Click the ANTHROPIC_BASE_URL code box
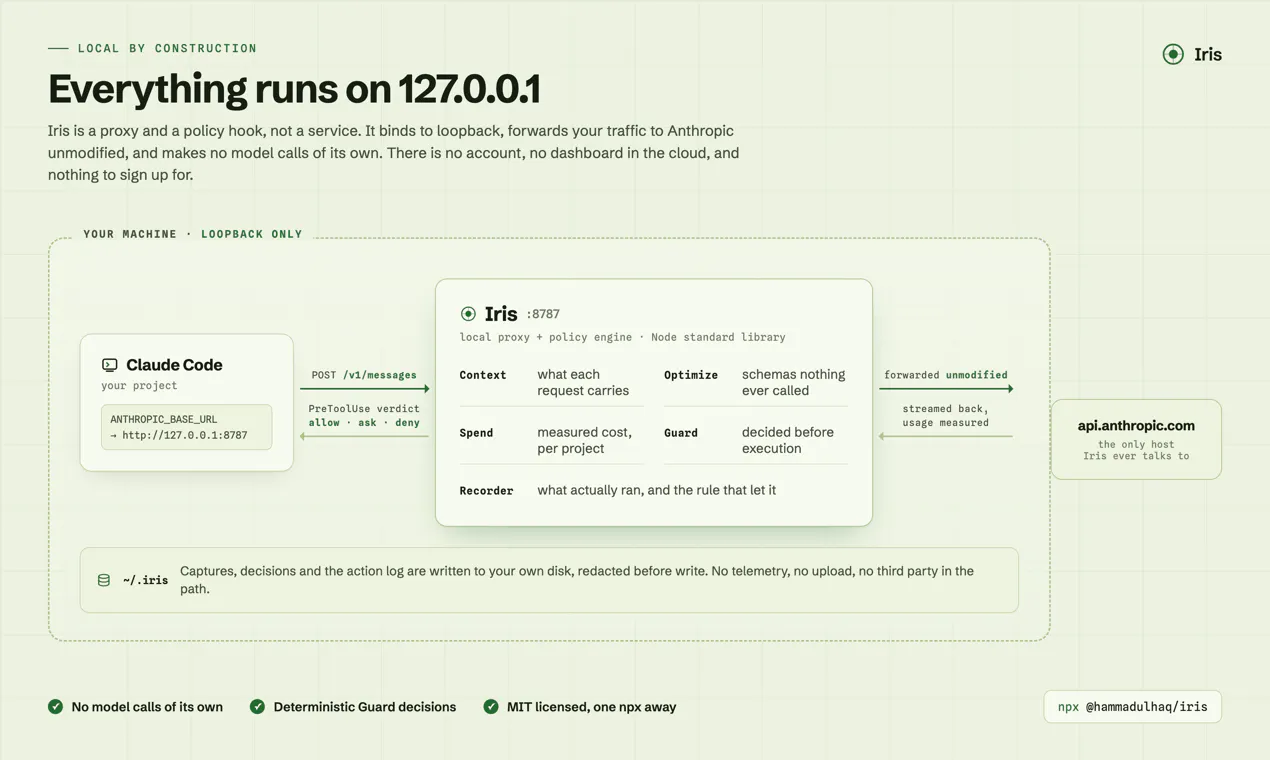The height and width of the screenshot is (760, 1270). point(186,427)
